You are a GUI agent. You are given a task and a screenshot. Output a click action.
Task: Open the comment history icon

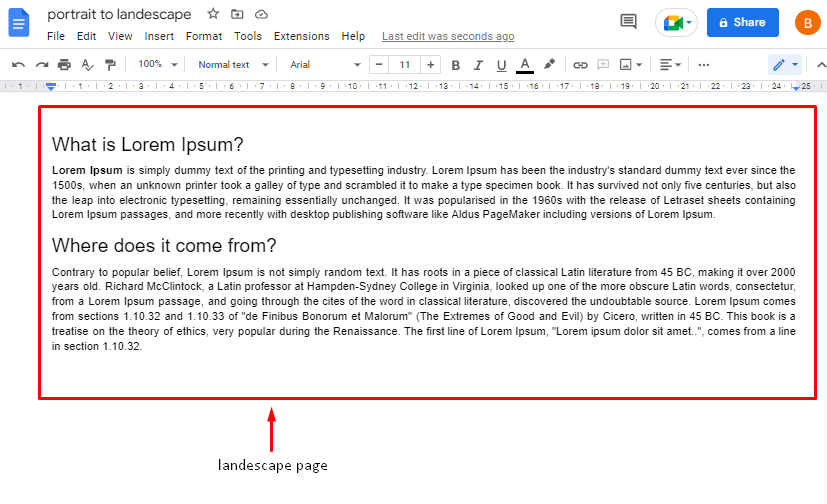pyautogui.click(x=628, y=22)
